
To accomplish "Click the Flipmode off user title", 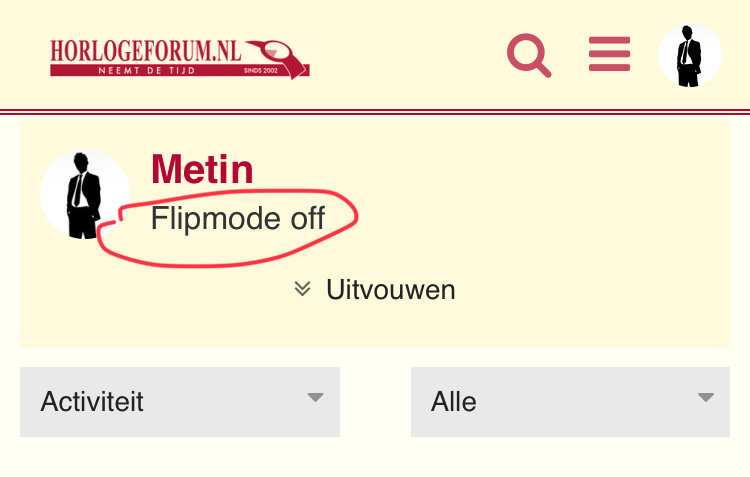I will click(238, 219).
